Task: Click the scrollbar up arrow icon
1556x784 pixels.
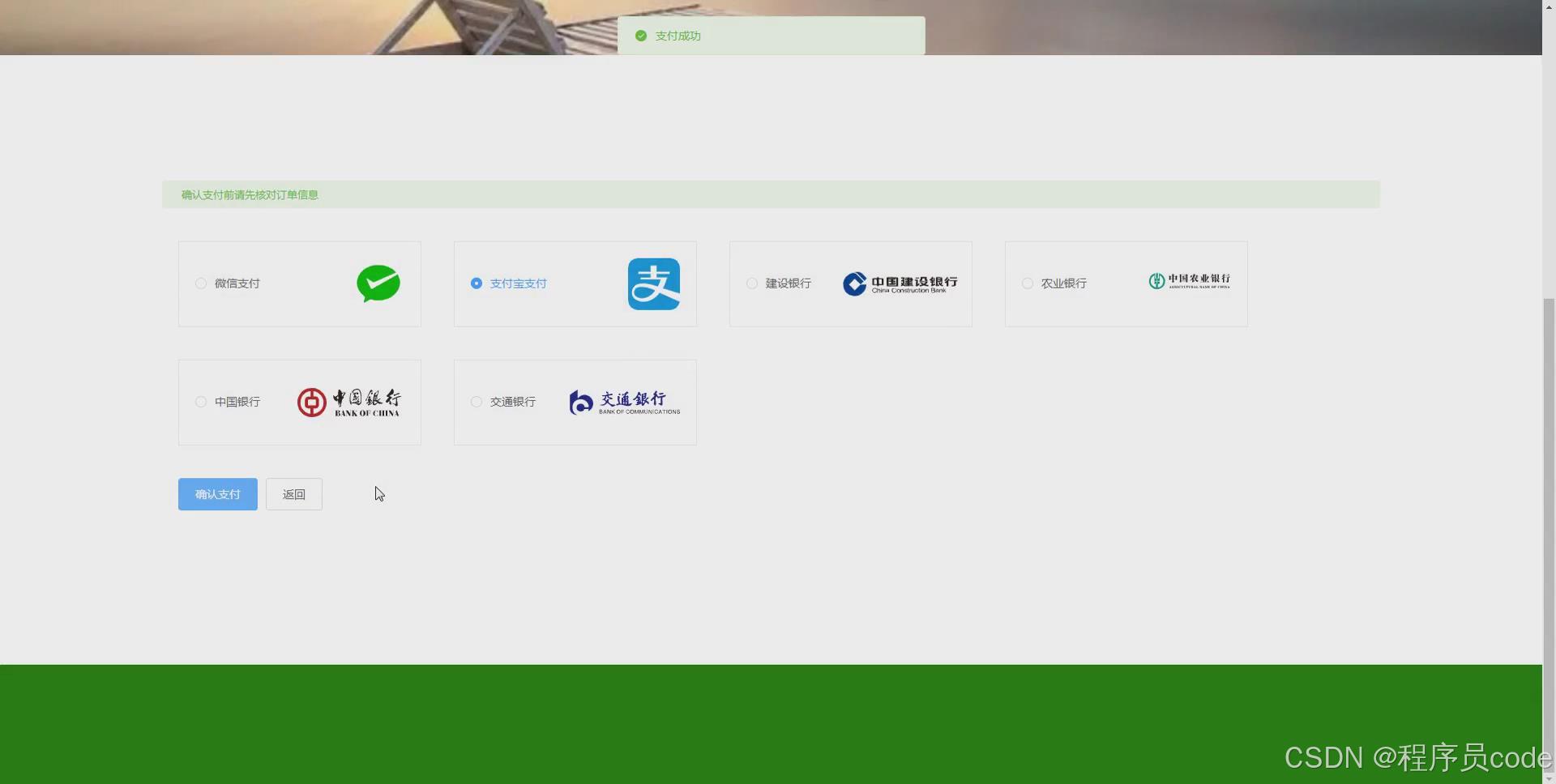Action: point(1549,6)
